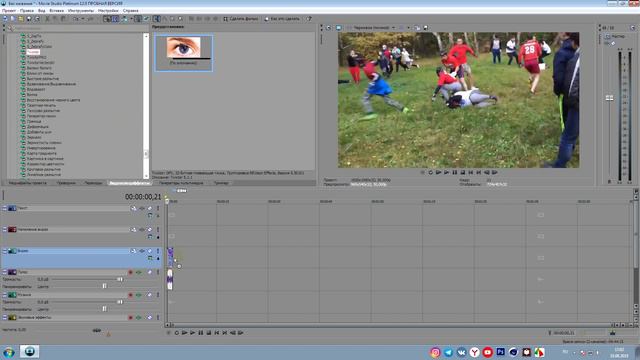640x360 pixels.
Task: Select Картинка в картинке effect
Action: click(x=45, y=159)
